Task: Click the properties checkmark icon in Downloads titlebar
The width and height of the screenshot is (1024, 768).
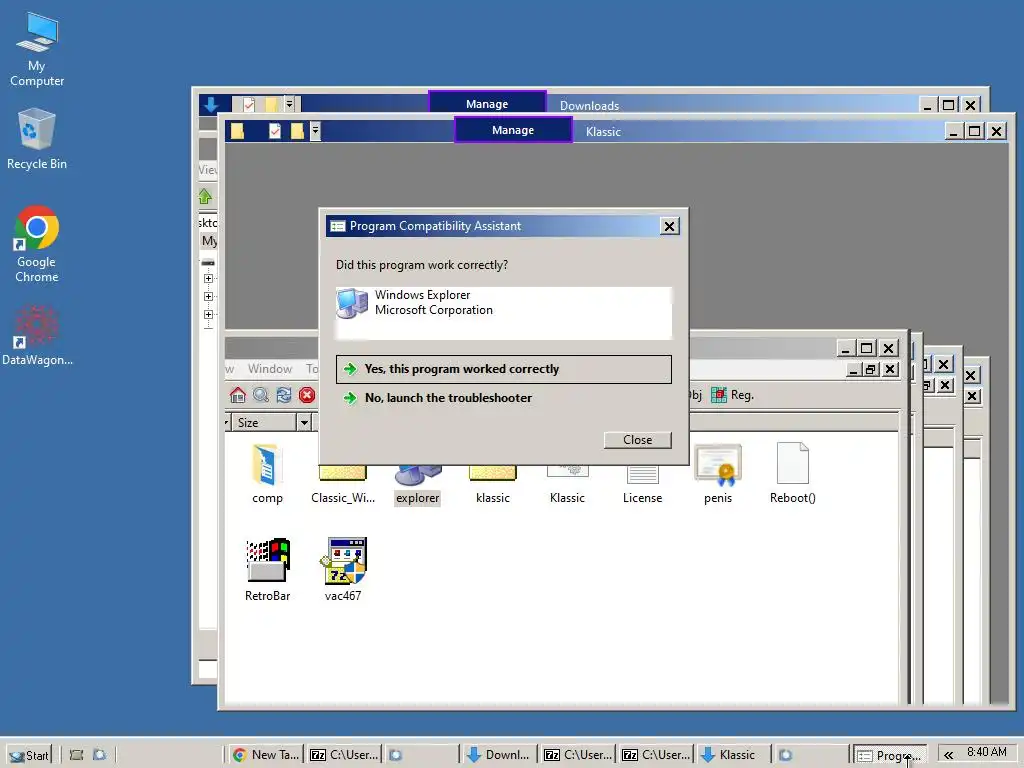Action: (x=249, y=104)
